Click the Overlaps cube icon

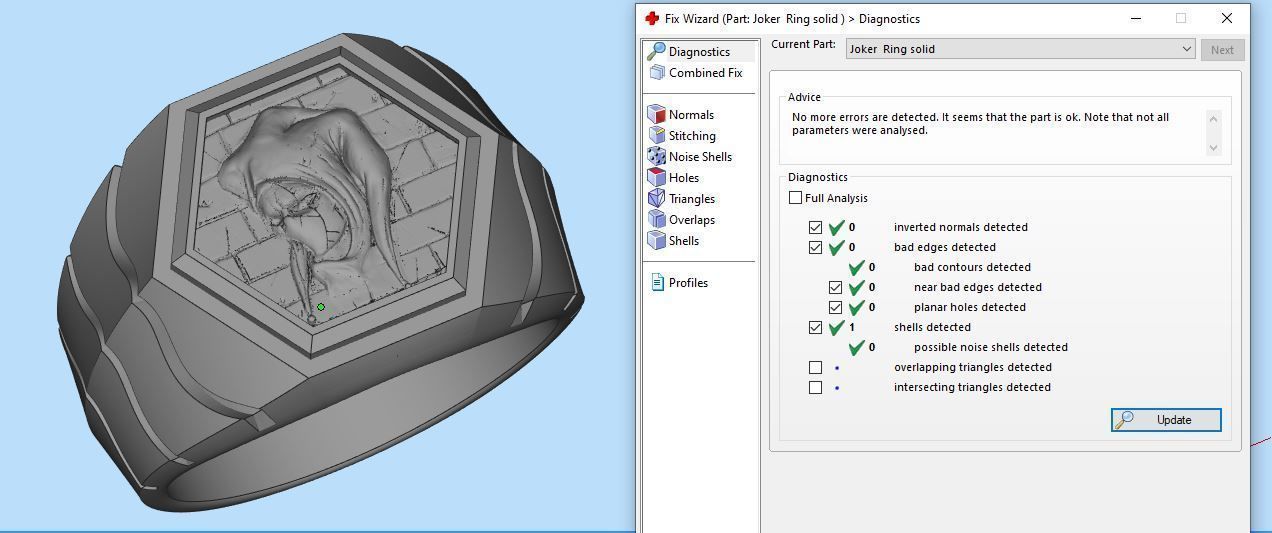656,219
